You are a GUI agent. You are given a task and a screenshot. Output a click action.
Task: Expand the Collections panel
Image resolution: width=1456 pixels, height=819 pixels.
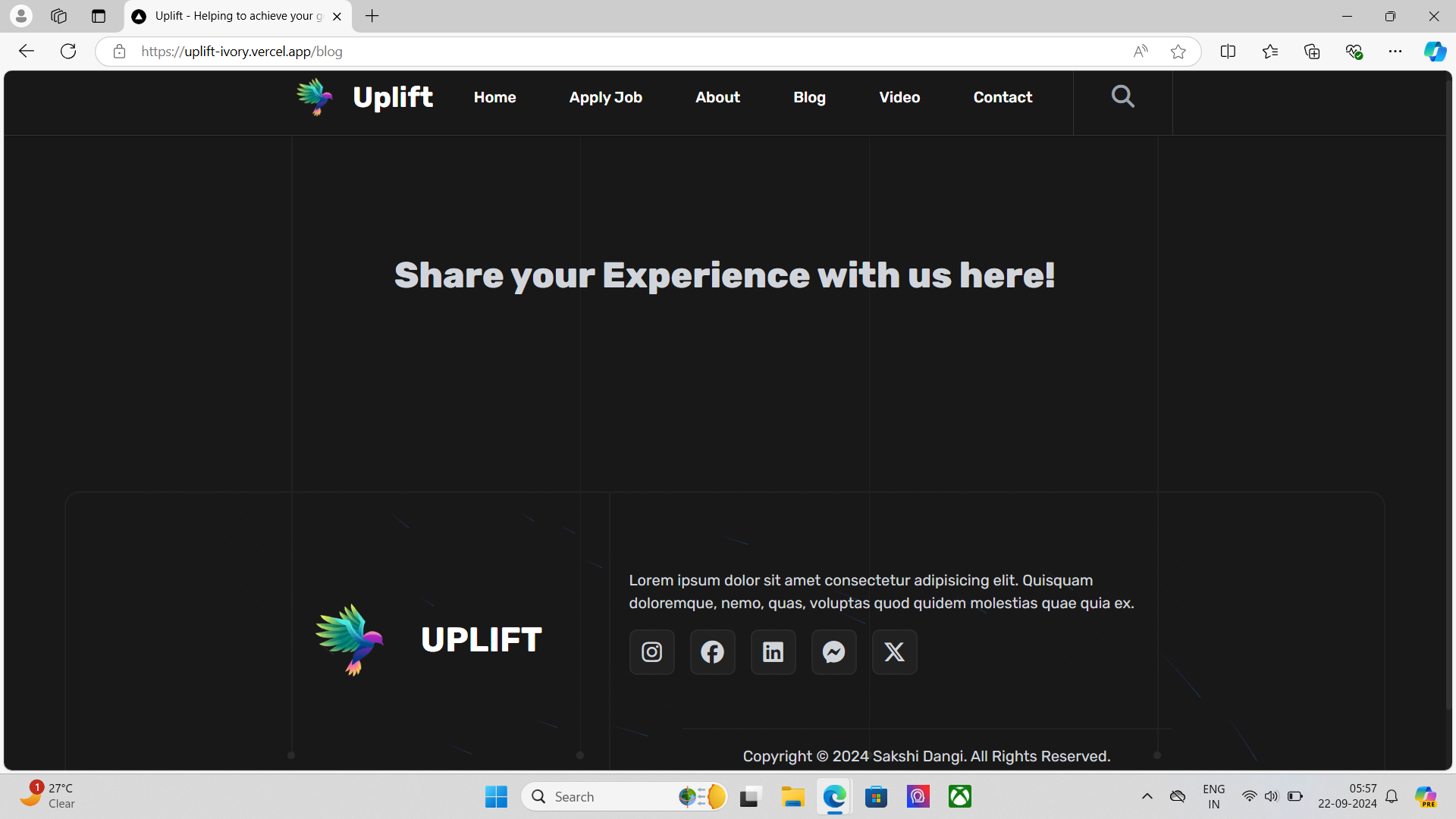click(x=1312, y=51)
